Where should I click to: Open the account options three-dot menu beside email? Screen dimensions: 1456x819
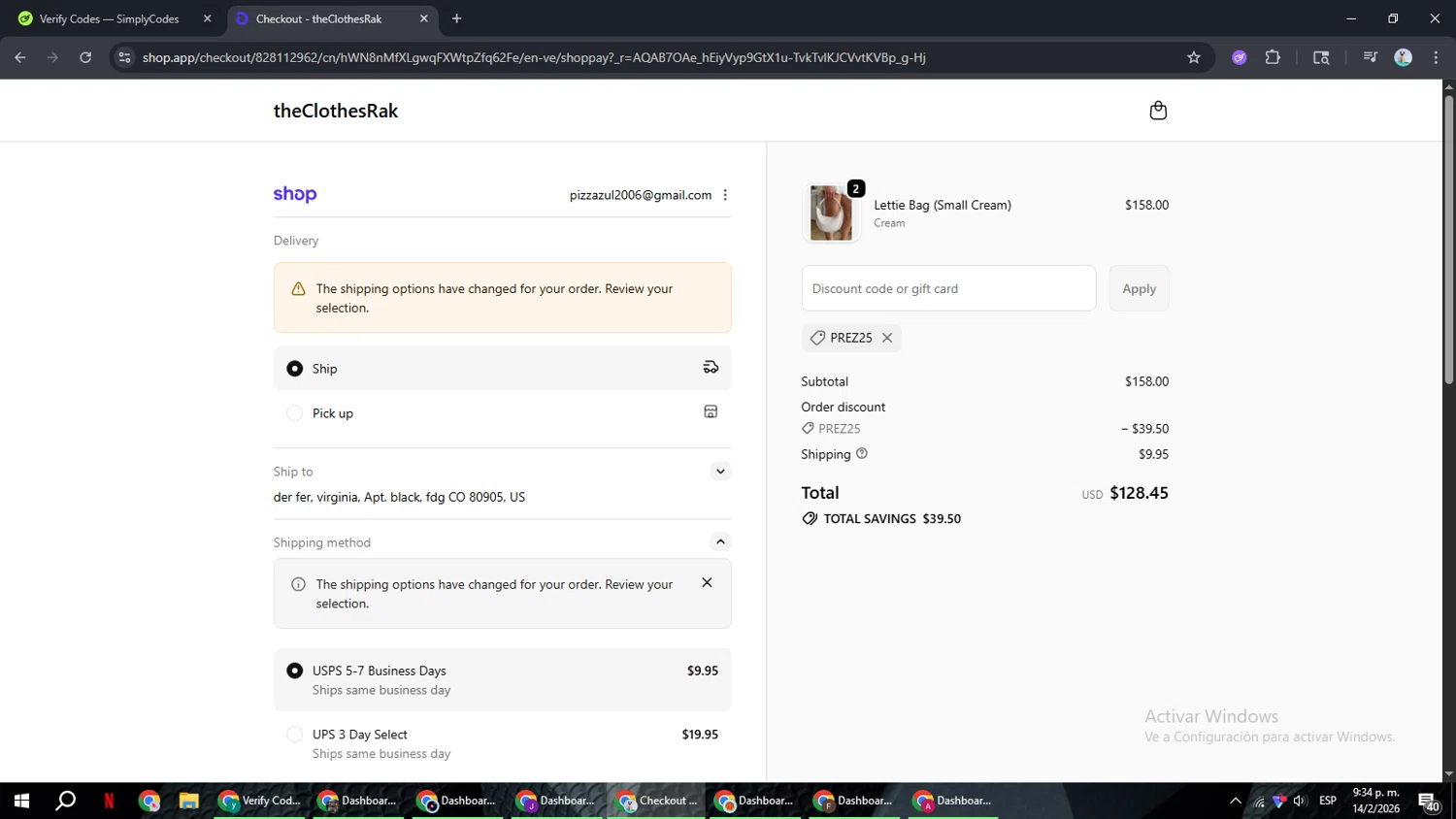725,195
